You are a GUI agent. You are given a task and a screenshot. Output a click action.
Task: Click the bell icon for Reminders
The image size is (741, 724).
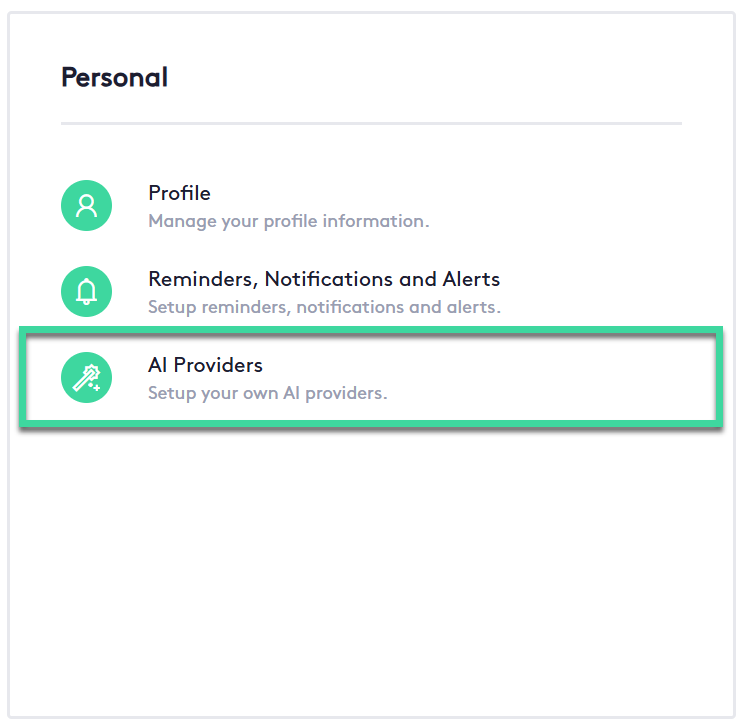87,292
